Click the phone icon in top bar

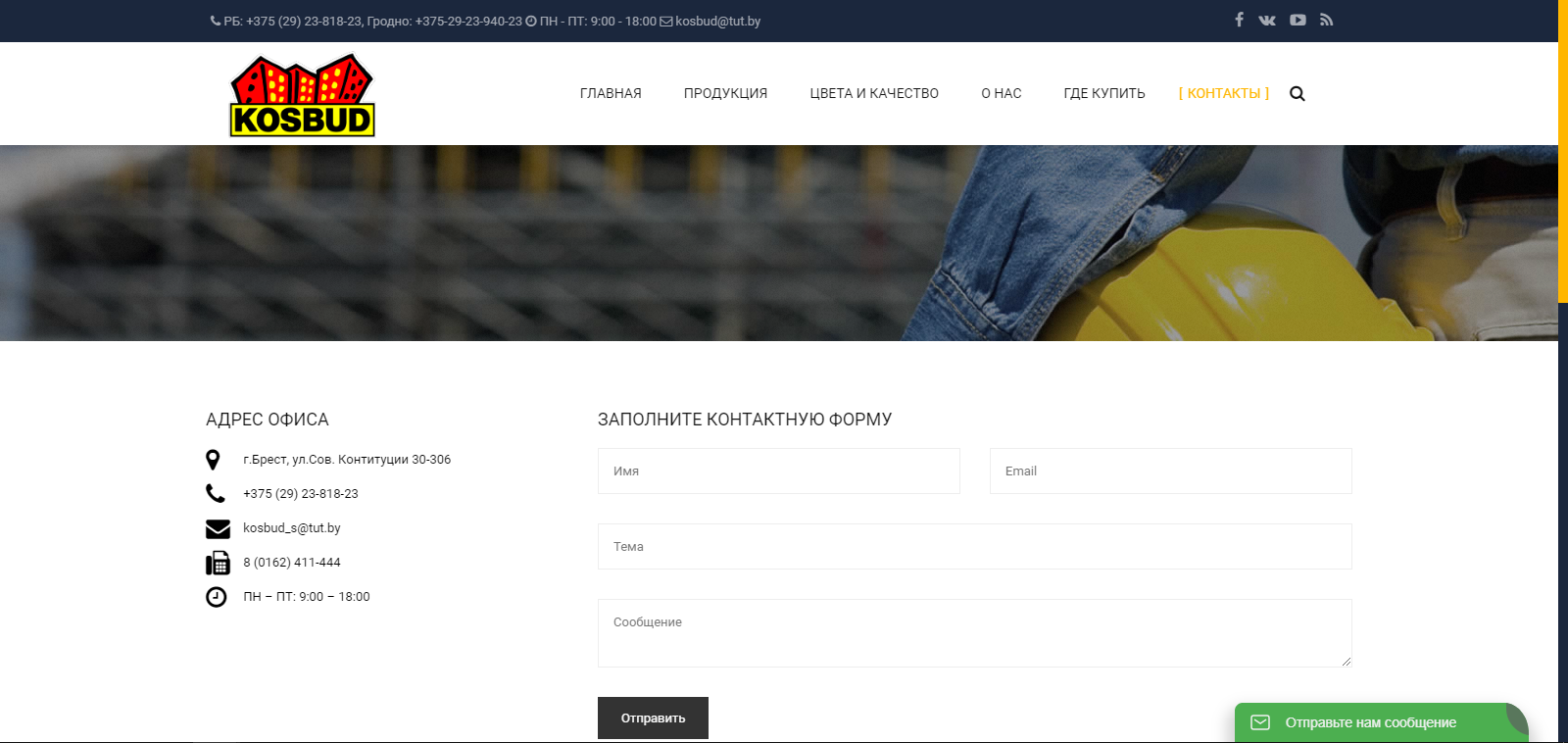(216, 21)
